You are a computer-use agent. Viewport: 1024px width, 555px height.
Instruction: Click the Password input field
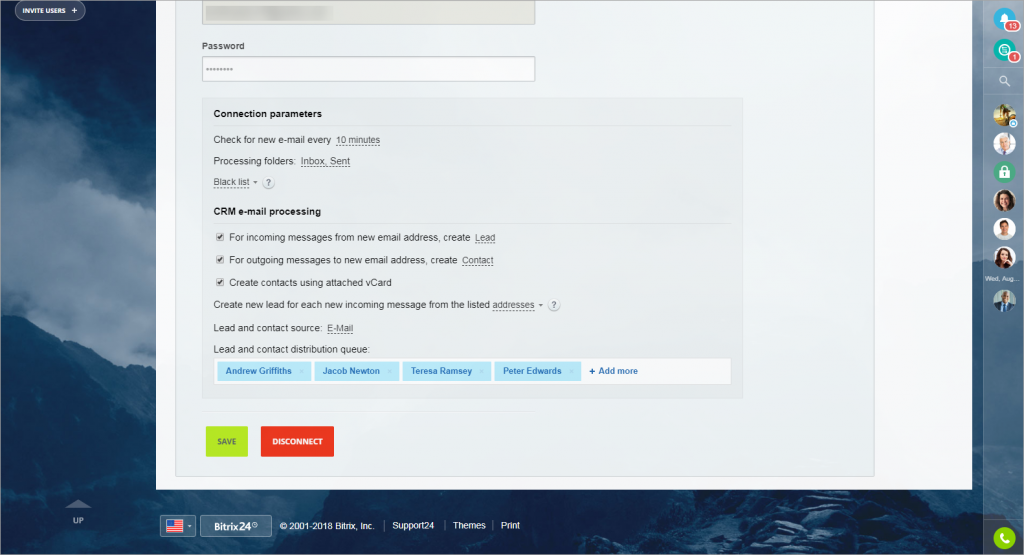pos(368,69)
